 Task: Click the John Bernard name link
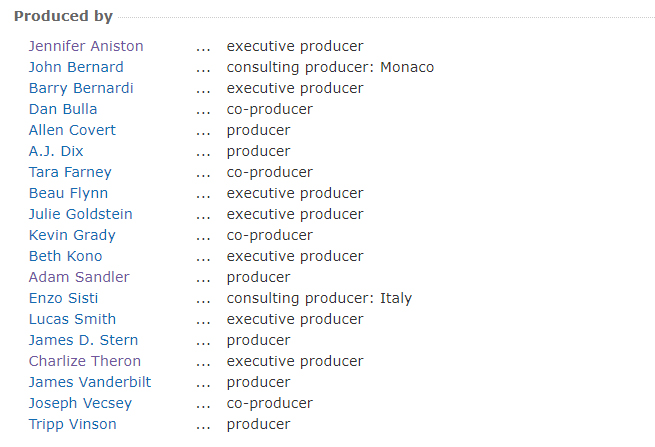[x=76, y=67]
